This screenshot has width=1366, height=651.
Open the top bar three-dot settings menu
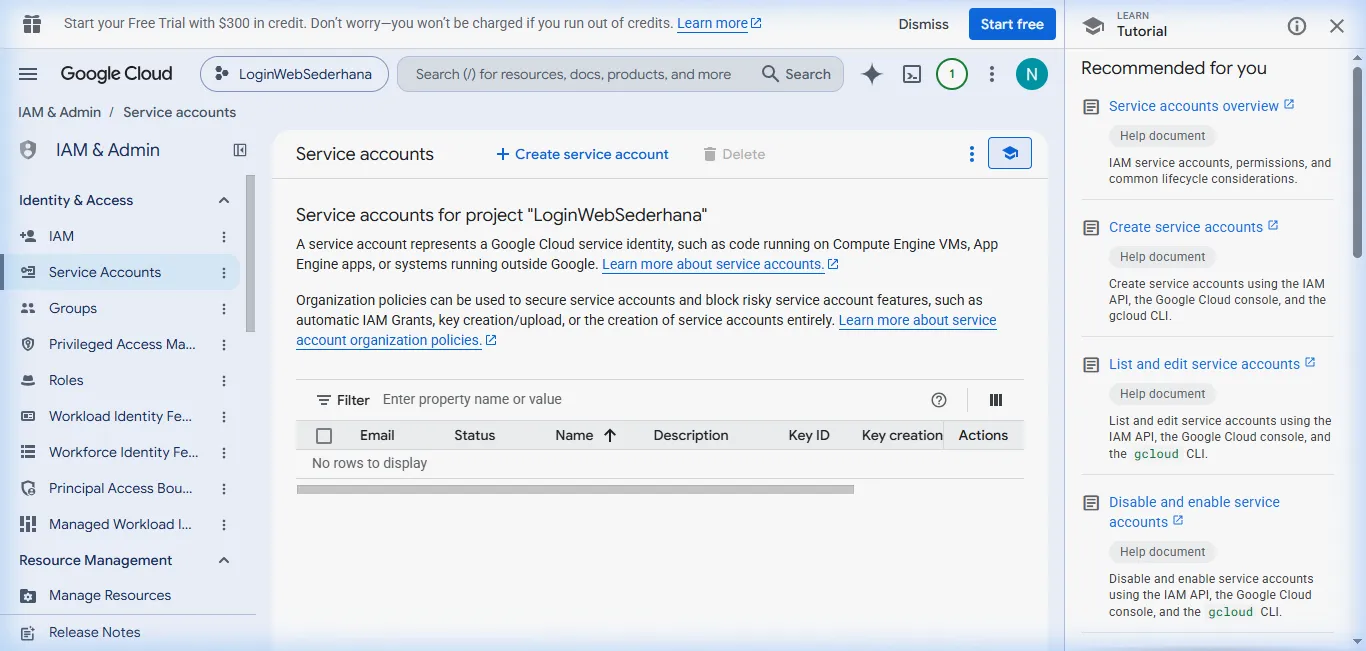tap(992, 74)
